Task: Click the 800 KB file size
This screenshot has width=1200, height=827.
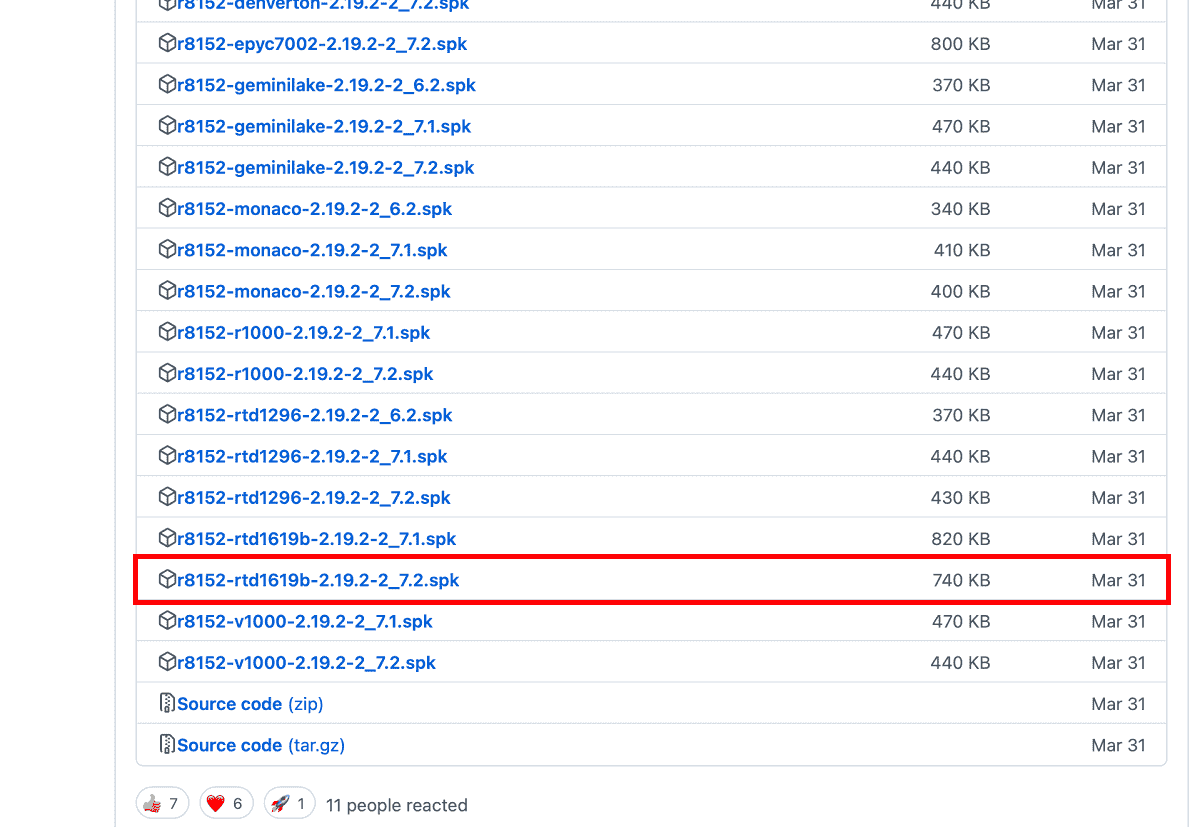Action: click(961, 44)
